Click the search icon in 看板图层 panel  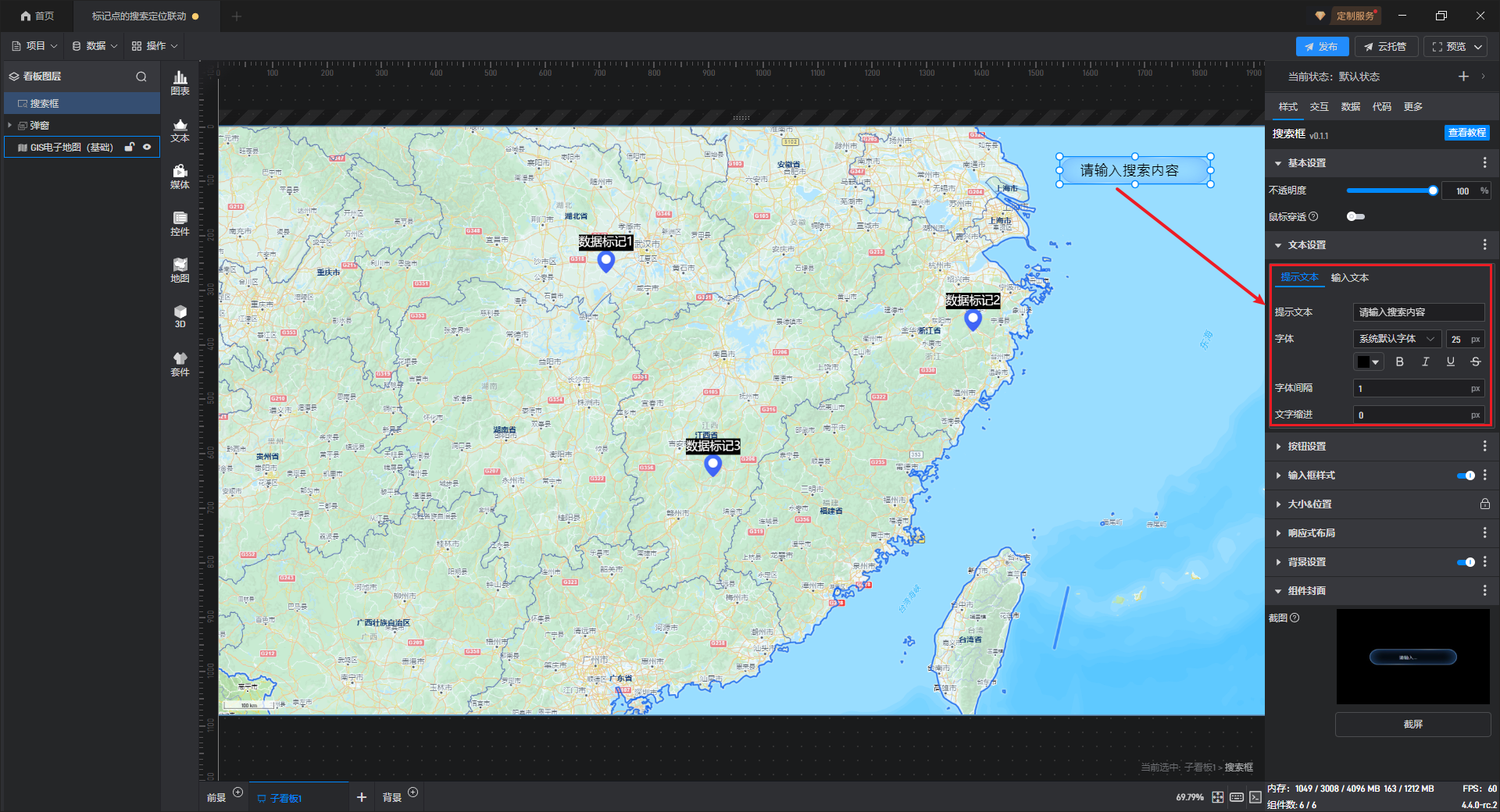point(141,77)
